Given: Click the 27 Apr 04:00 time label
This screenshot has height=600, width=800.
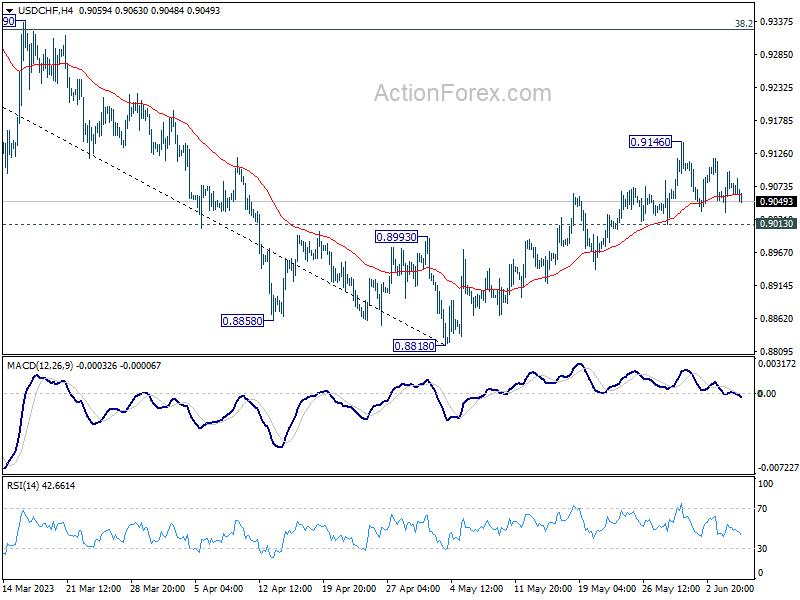Looking at the screenshot, I should [413, 589].
